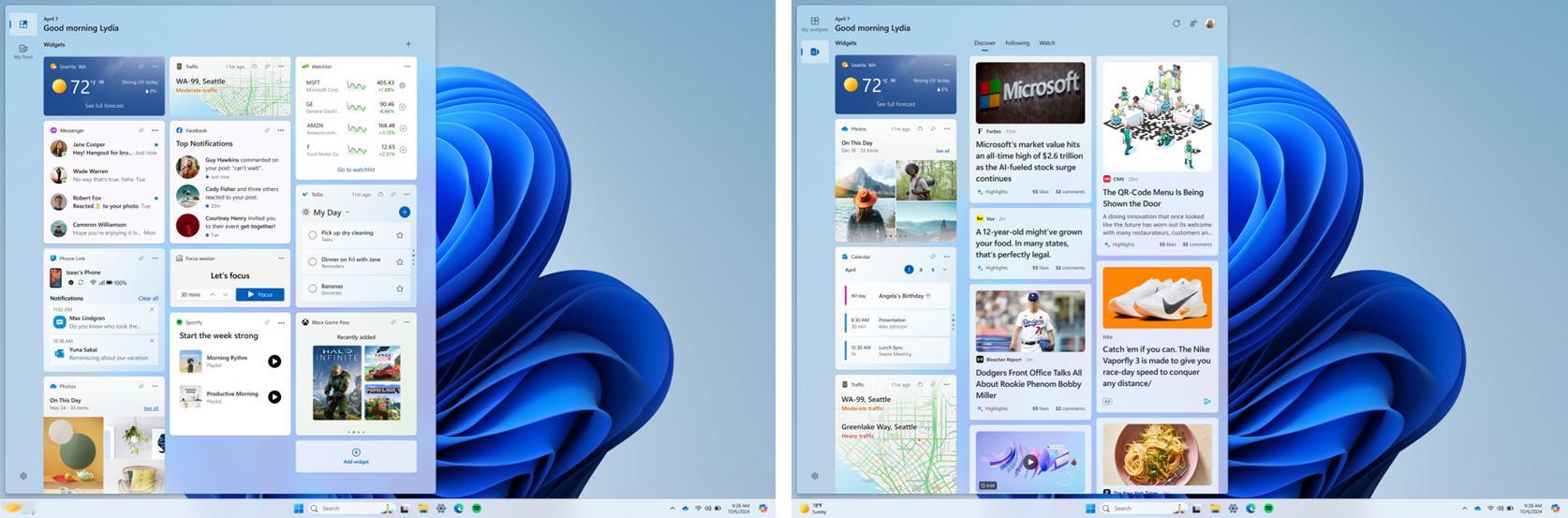Open widget settings gear in left screenshot

coord(23,476)
